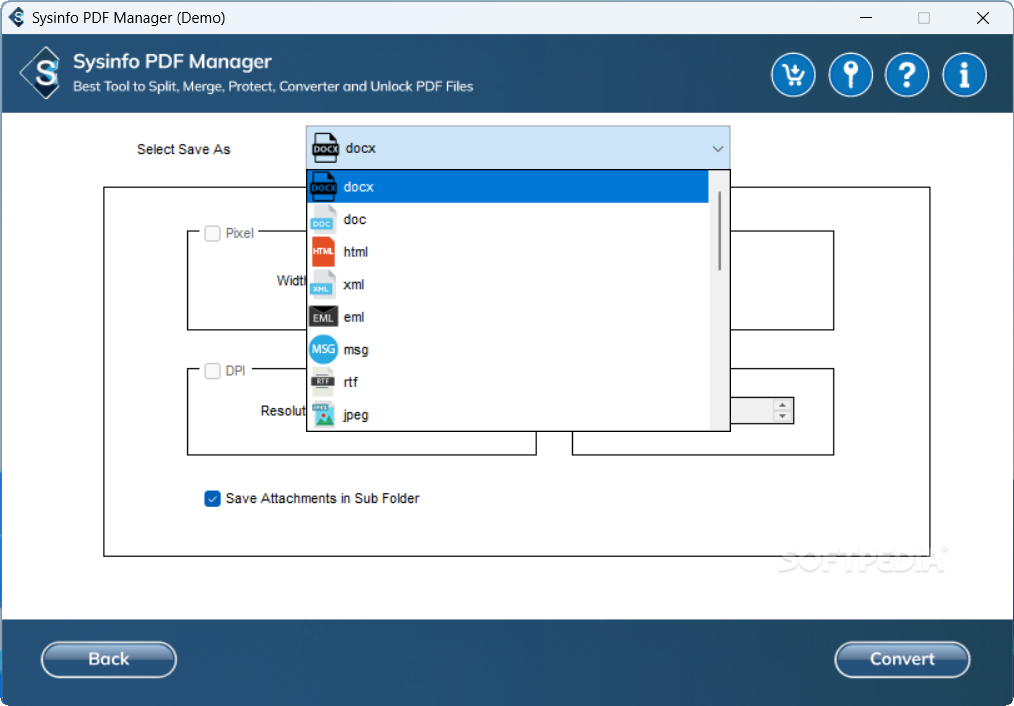This screenshot has width=1014, height=706.
Task: Uncheck Save Attachments in Sub Folder
Action: [212, 498]
